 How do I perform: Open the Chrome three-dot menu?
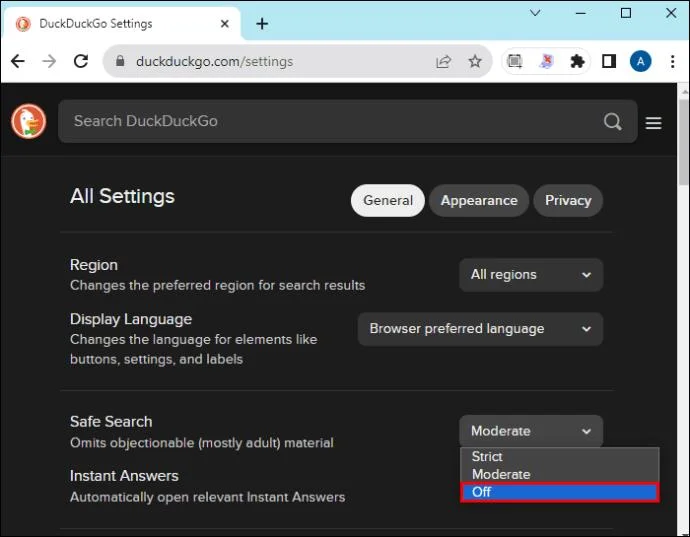click(672, 61)
